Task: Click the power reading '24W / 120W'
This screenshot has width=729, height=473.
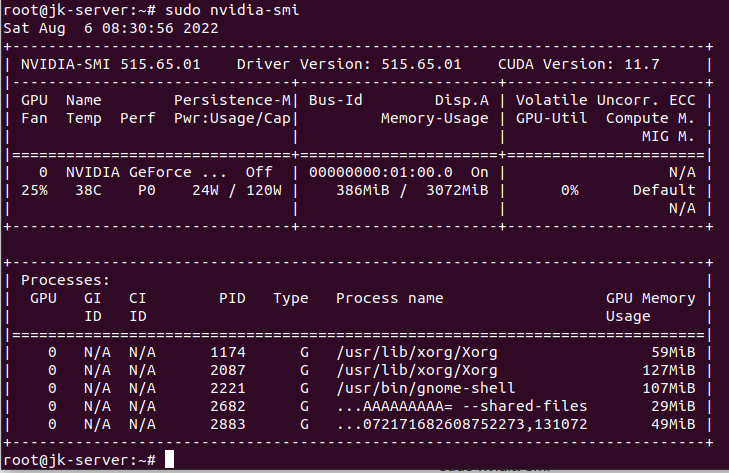Action: click(x=237, y=190)
